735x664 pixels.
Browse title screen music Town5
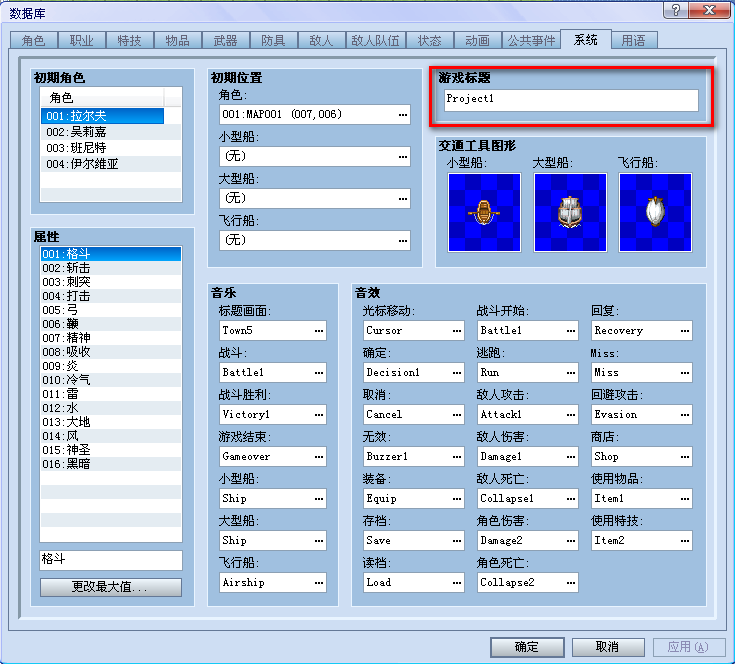(x=319, y=331)
